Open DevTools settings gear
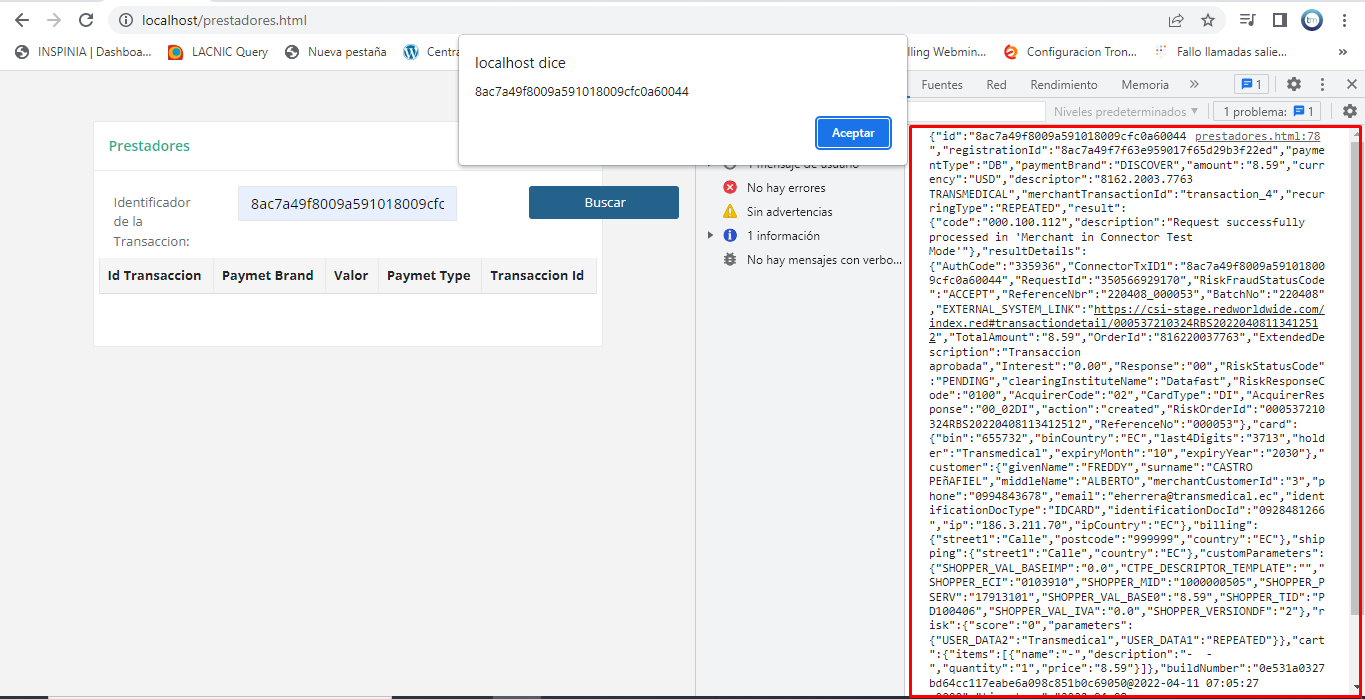The image size is (1365, 699). click(x=1293, y=85)
